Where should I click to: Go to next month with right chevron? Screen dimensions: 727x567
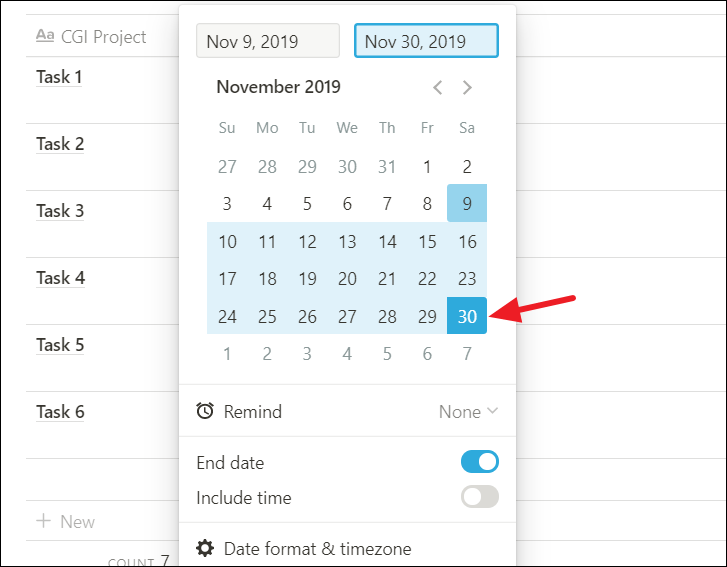467,87
